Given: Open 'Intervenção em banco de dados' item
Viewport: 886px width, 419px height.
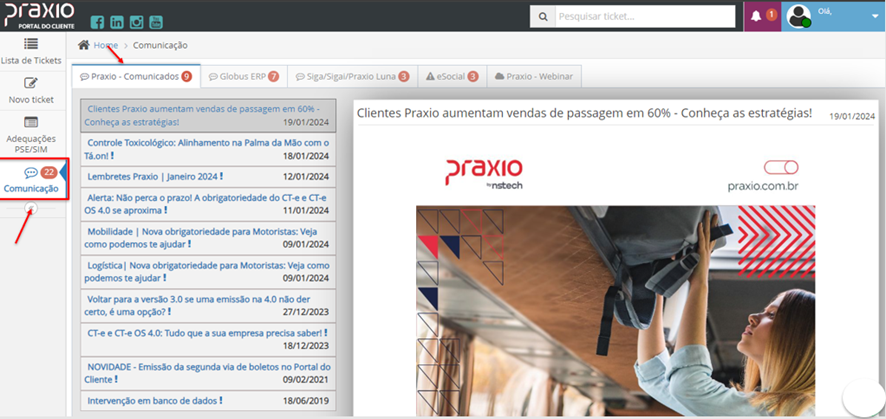Looking at the screenshot, I should [208, 400].
